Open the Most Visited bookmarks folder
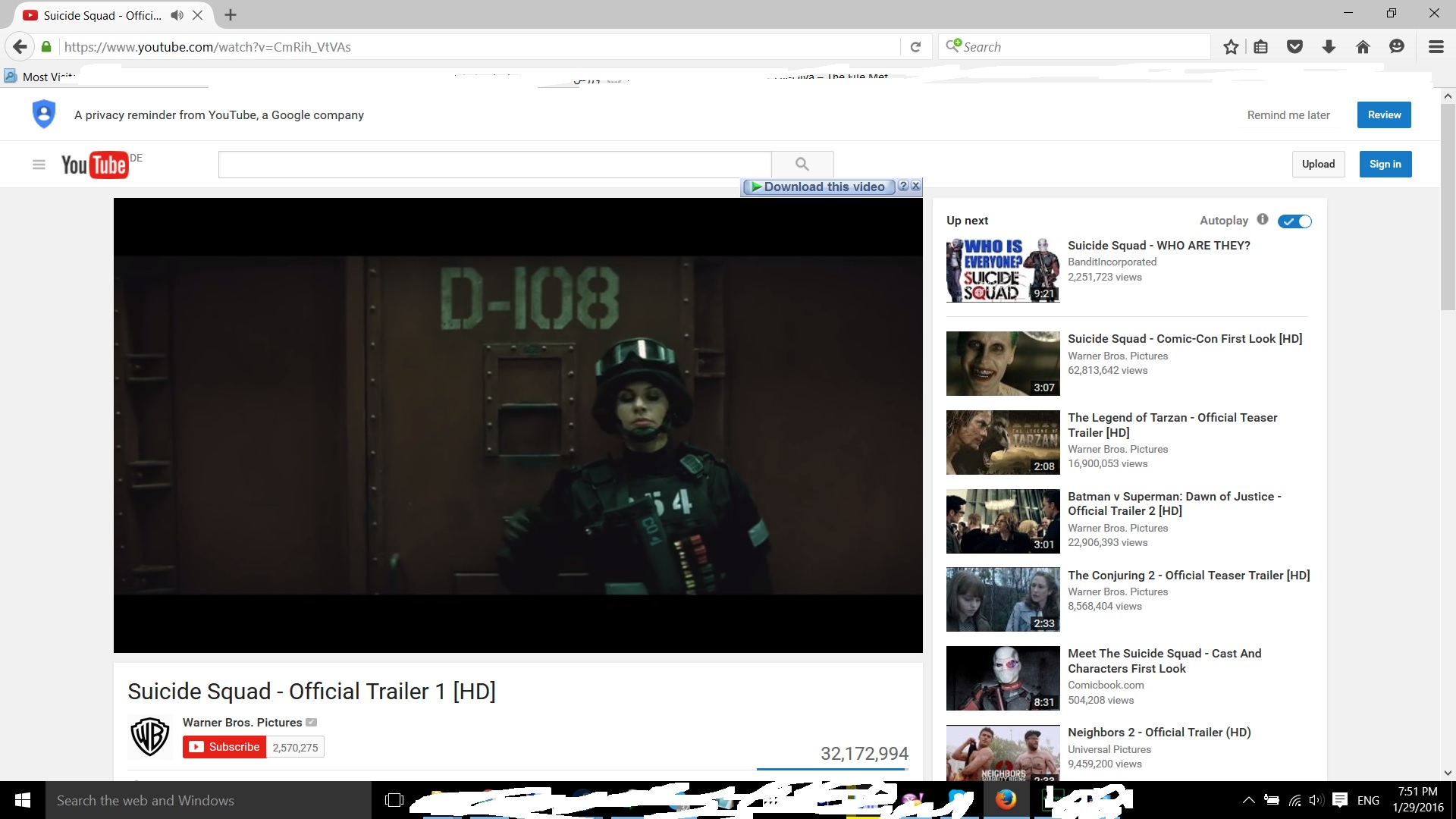Screen dimensions: 1456x819 [x=39, y=77]
